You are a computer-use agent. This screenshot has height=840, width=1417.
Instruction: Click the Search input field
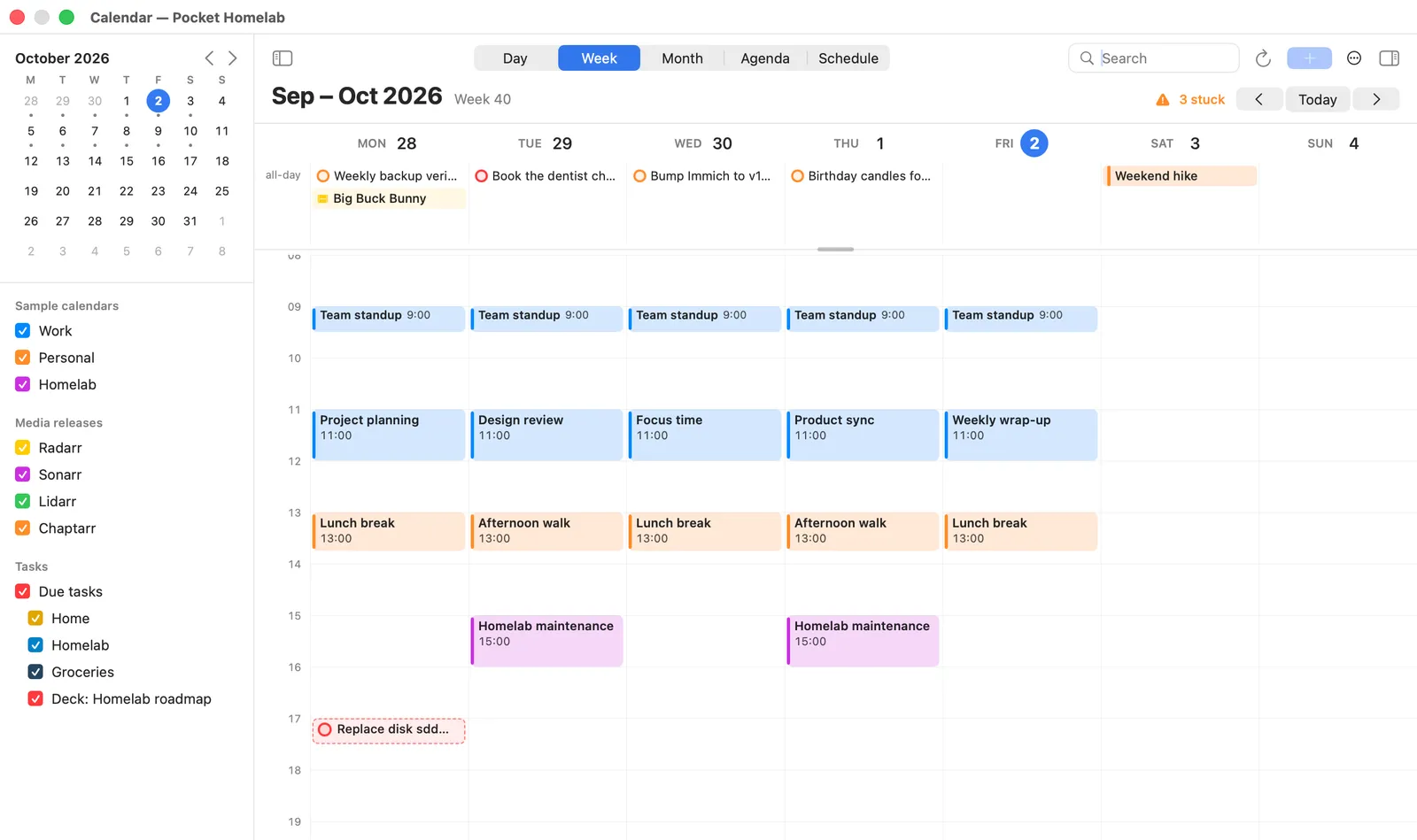click(1154, 58)
